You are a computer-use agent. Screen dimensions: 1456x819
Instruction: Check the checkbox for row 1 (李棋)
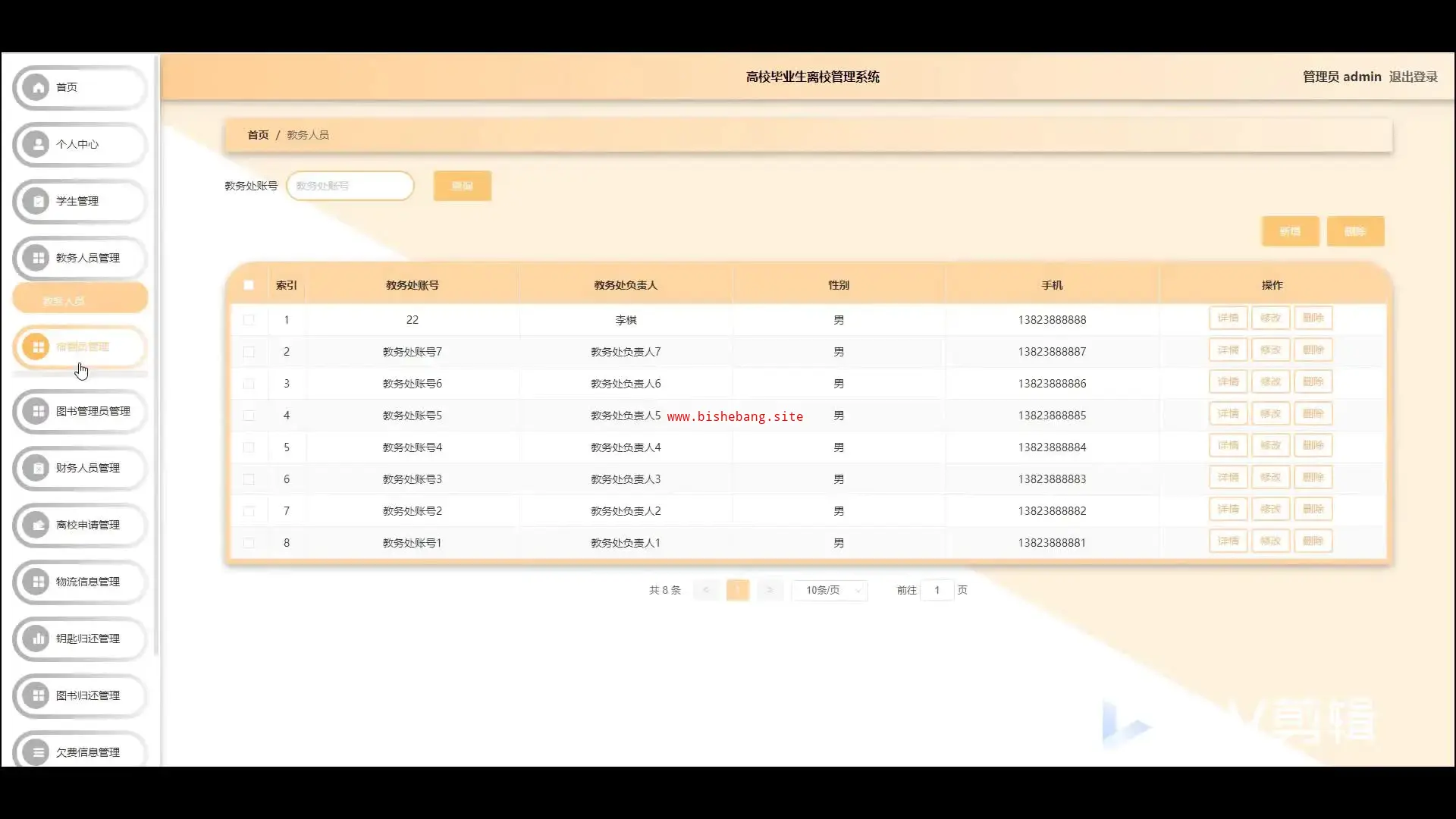tap(249, 320)
